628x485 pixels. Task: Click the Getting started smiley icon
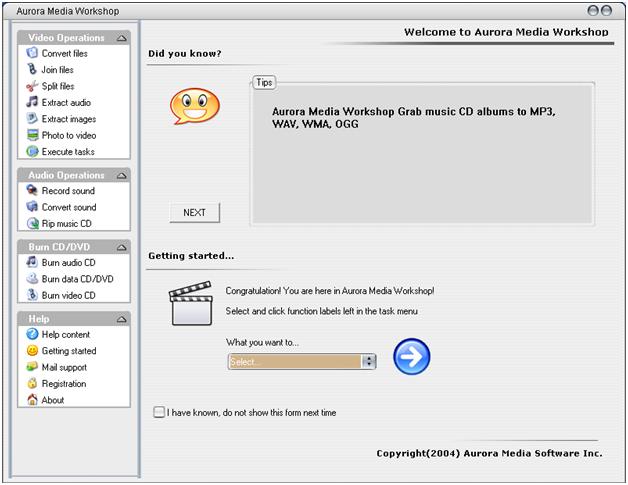point(32,350)
